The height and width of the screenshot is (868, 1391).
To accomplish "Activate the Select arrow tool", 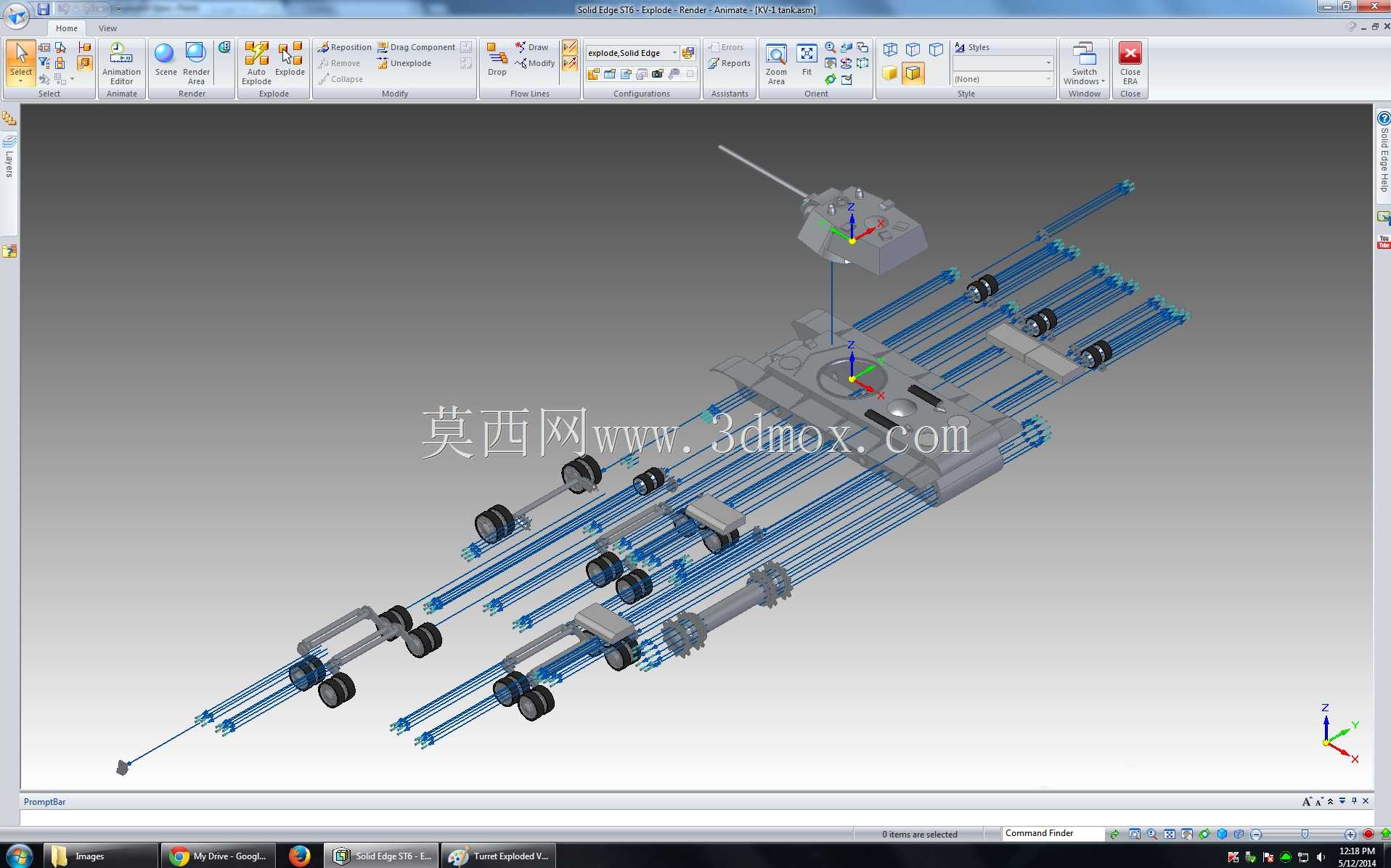I will (x=21, y=57).
